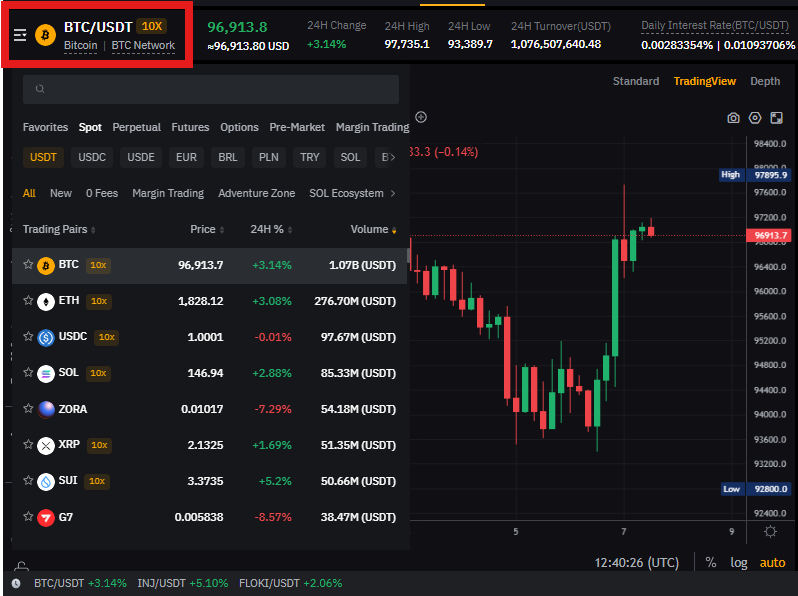Screen dimensions: 798x596
Task: Click the USDC coin icon in list
Action: 46,337
